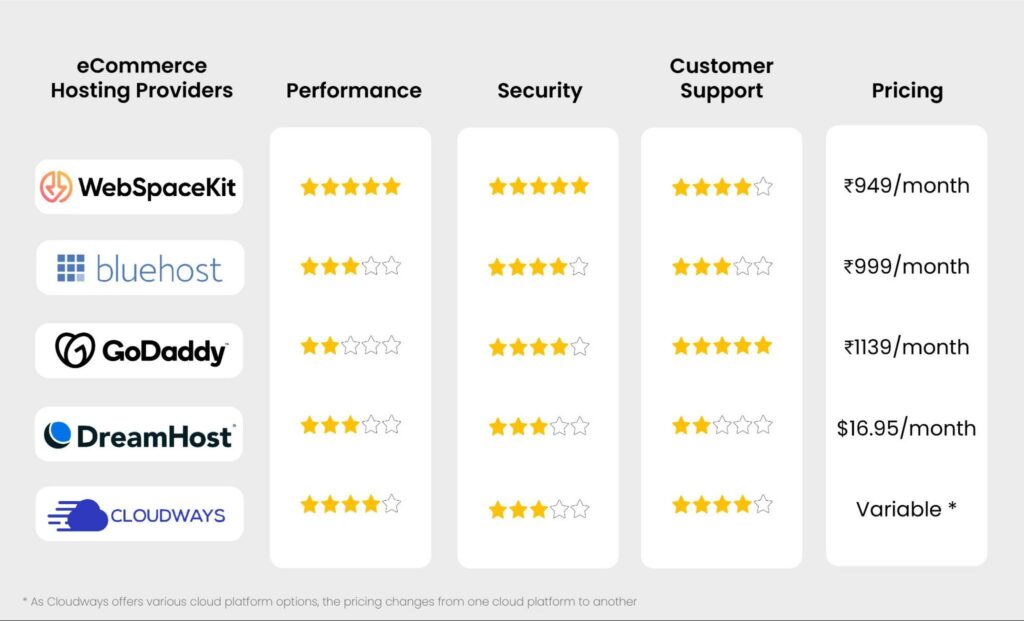Click the WebSpaceKit logo
1024x621 pixels.
pyautogui.click(x=139, y=187)
